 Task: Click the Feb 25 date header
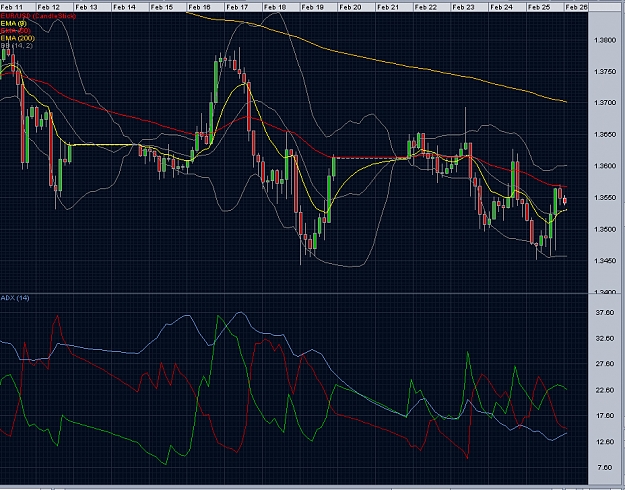[x=539, y=7]
